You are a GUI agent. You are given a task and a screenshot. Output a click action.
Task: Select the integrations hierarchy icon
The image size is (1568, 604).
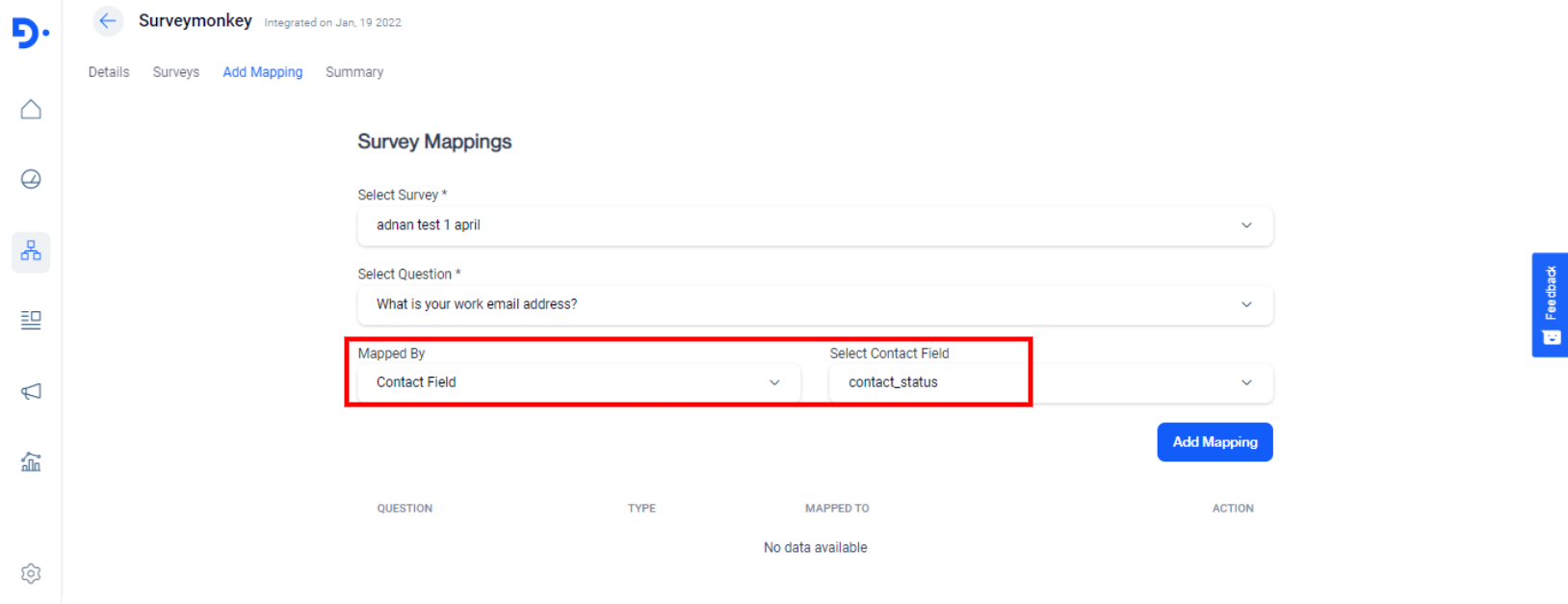click(x=31, y=251)
